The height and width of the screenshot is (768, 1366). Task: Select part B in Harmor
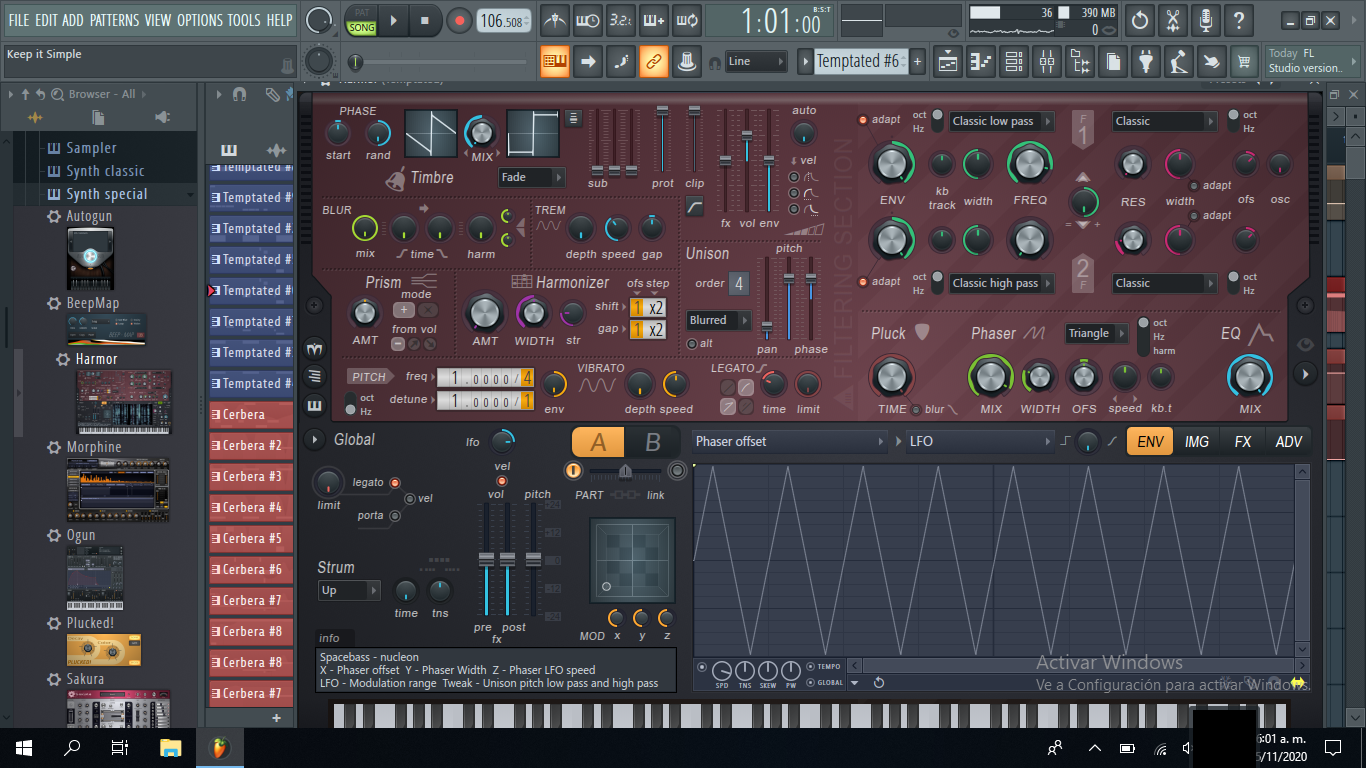coord(653,442)
